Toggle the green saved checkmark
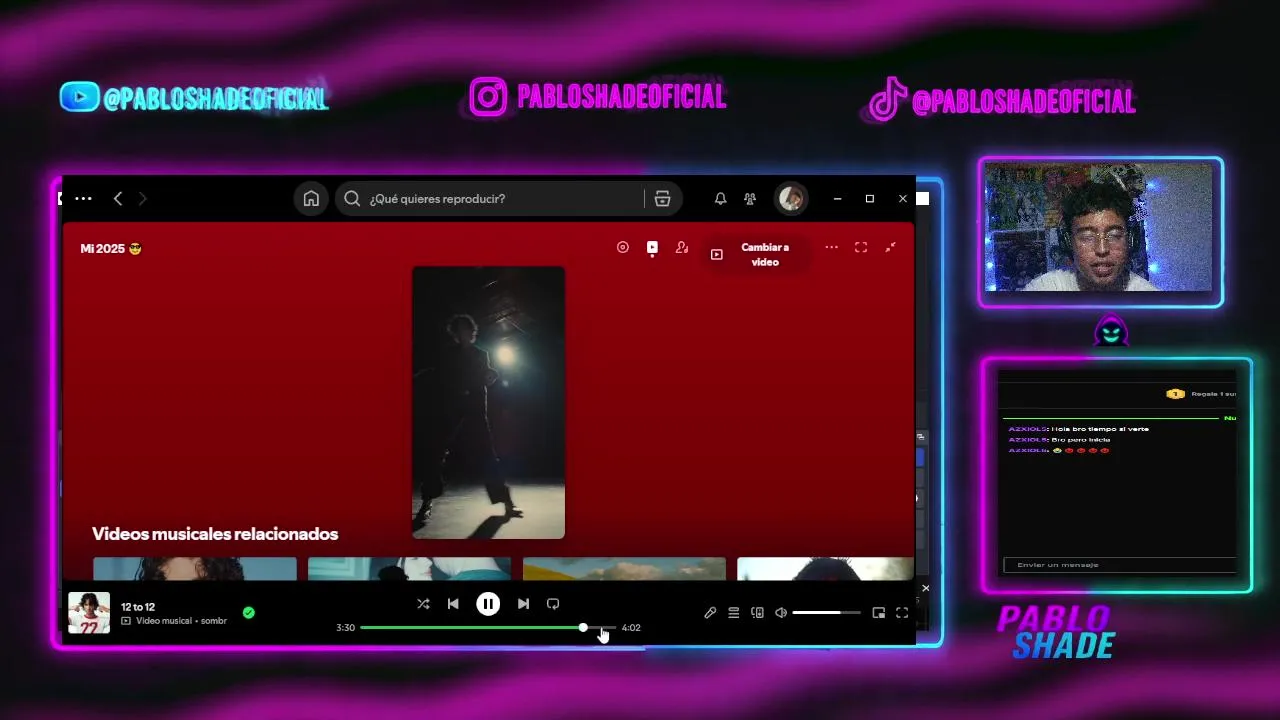This screenshot has height=720, width=1280. pyautogui.click(x=249, y=613)
